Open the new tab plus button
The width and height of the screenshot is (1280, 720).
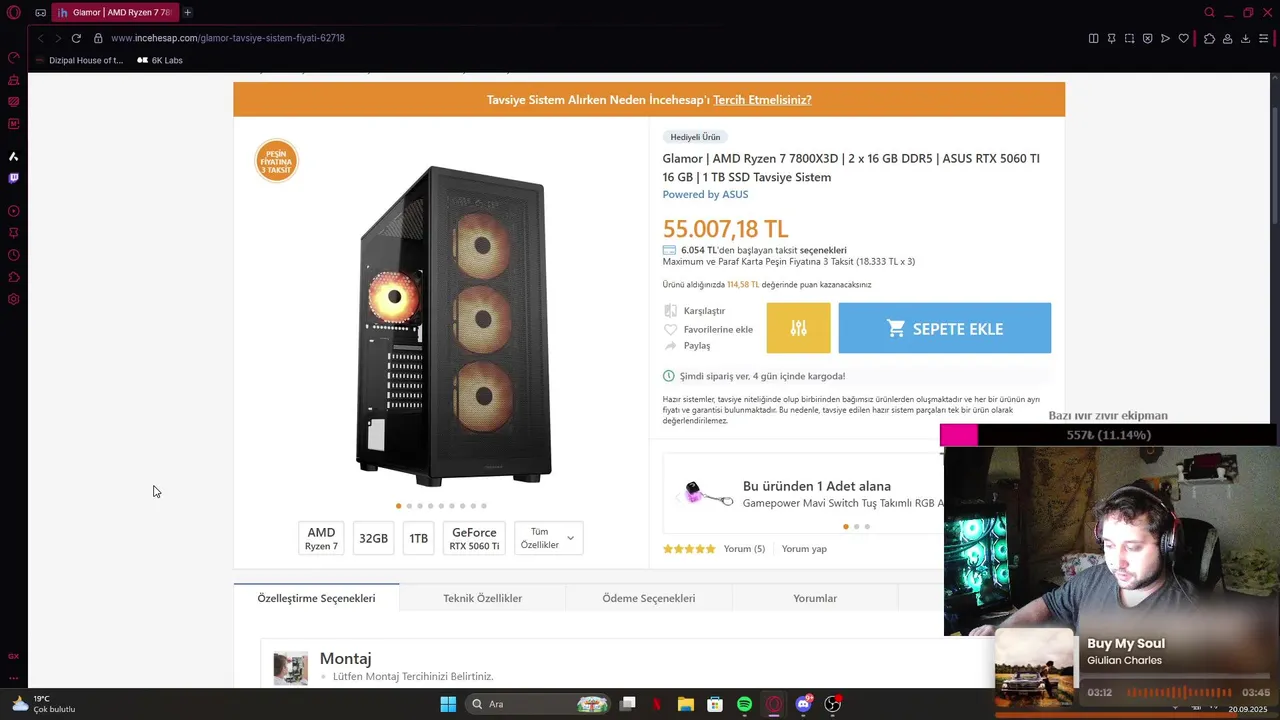tap(187, 12)
